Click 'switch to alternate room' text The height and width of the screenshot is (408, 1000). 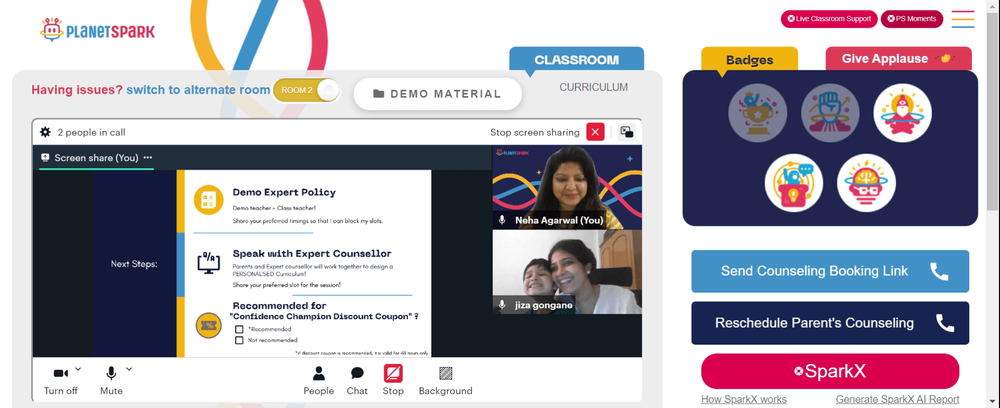click(198, 90)
